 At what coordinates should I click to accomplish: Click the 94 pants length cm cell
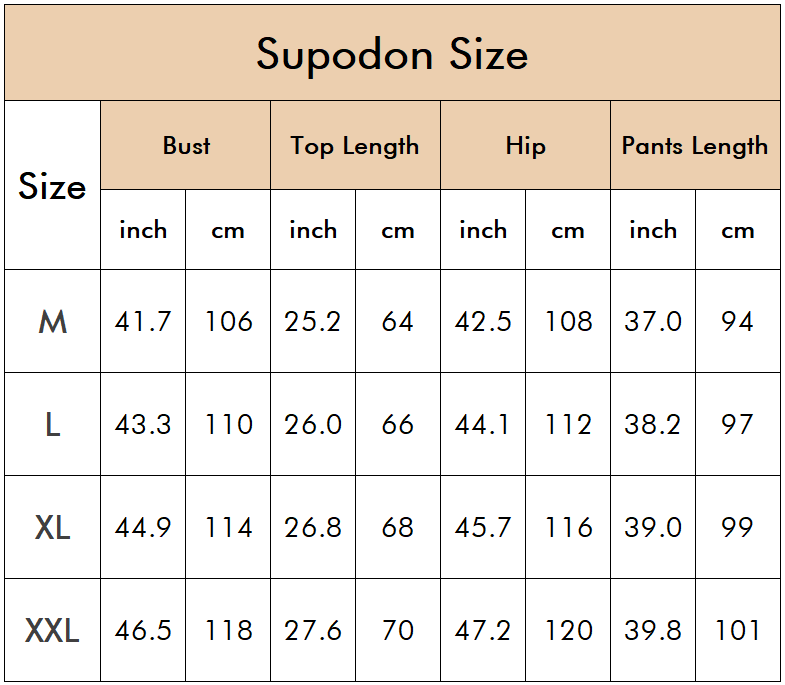[738, 321]
